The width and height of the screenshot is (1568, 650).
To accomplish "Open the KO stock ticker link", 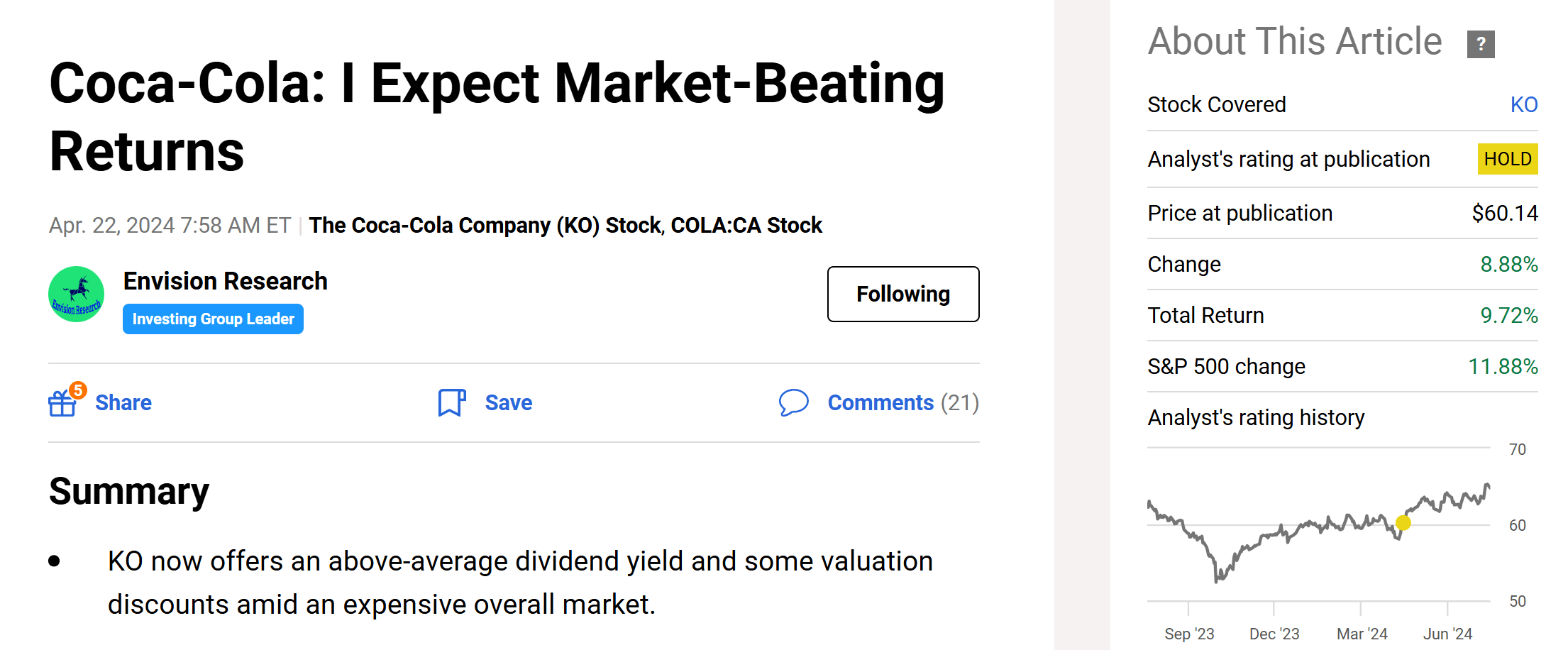I will 1523,104.
